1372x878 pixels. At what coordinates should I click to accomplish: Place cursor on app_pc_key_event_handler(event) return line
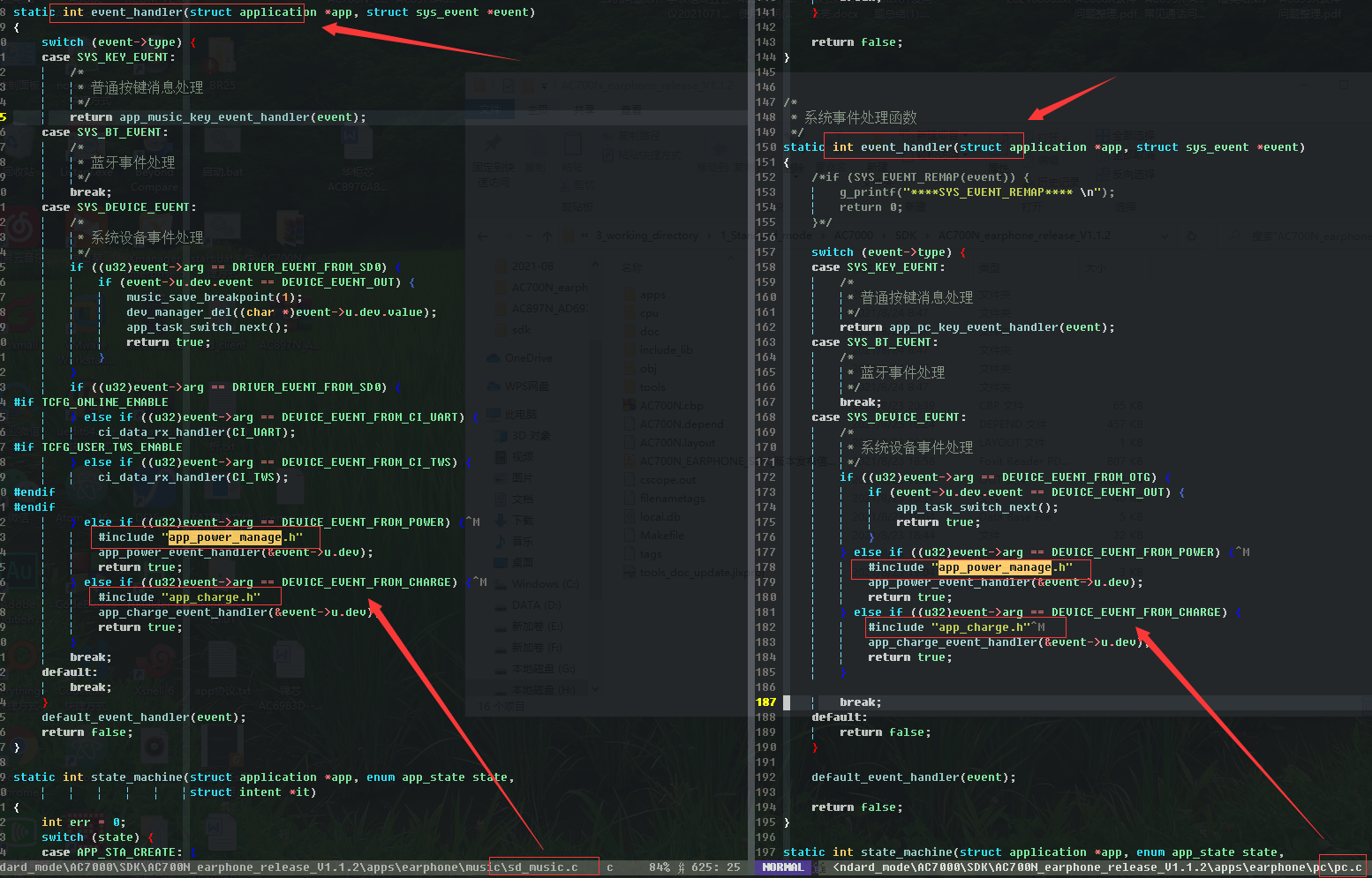[977, 327]
